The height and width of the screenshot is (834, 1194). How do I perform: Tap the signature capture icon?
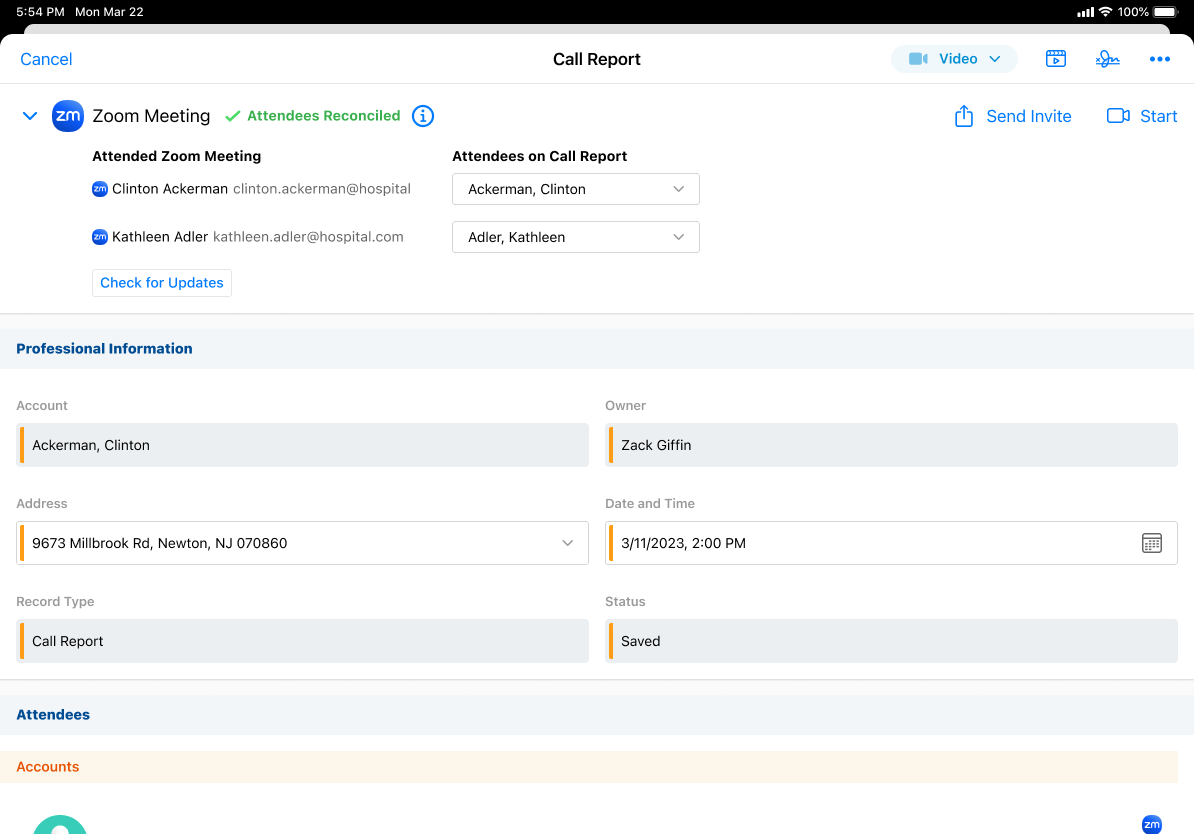(1107, 59)
